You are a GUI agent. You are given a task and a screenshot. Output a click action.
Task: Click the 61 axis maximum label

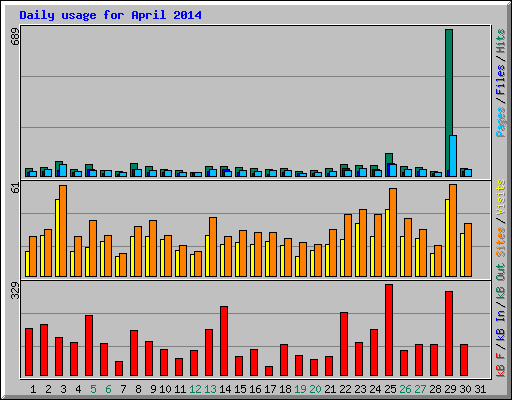pos(15,188)
